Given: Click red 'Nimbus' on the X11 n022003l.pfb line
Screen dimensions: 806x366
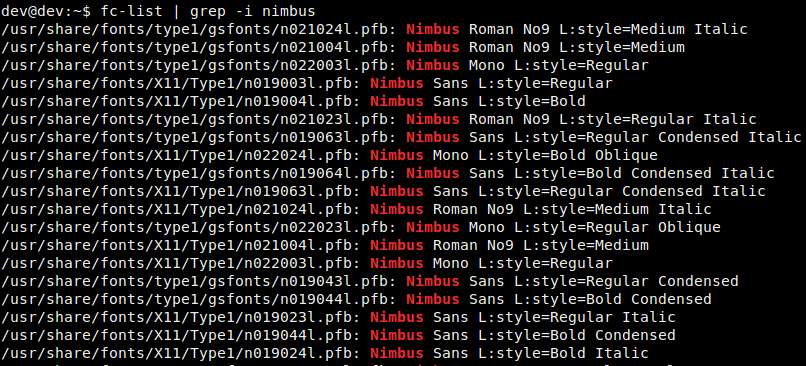Looking at the screenshot, I should tap(397, 263).
